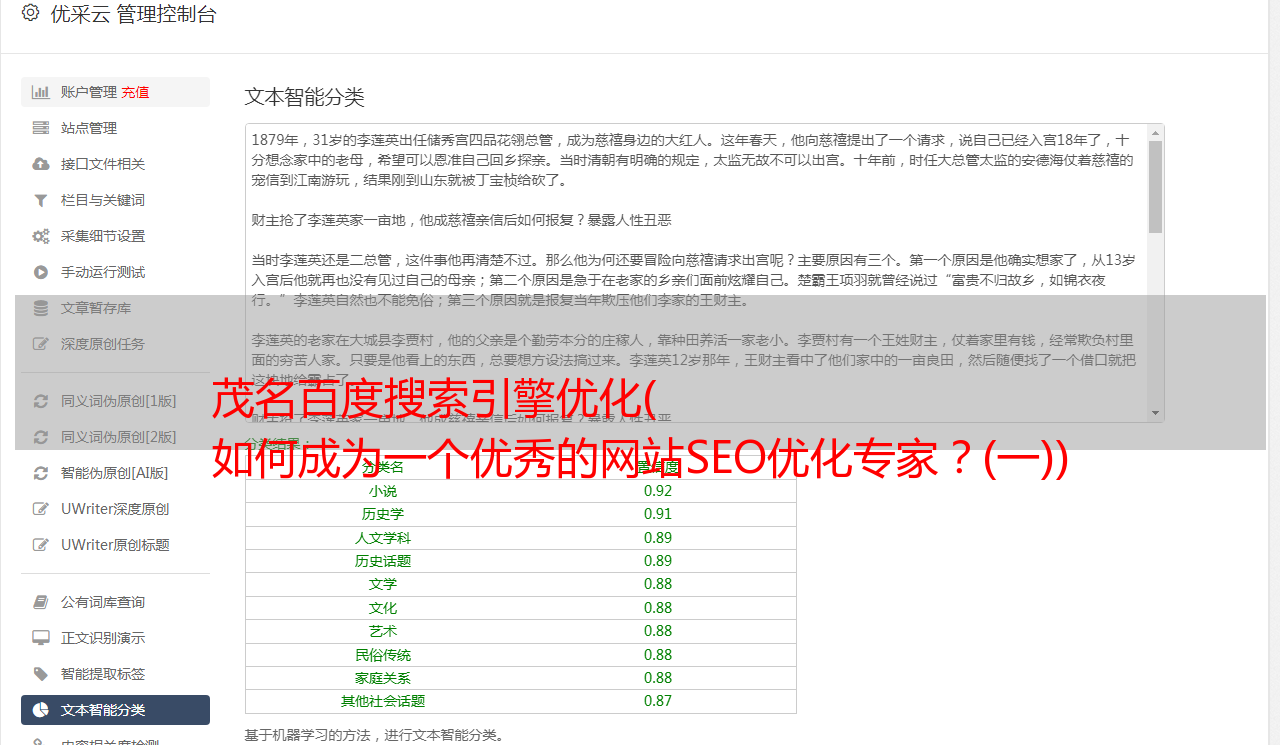
Task: Select the 历史学 category cell
Action: coord(383,514)
